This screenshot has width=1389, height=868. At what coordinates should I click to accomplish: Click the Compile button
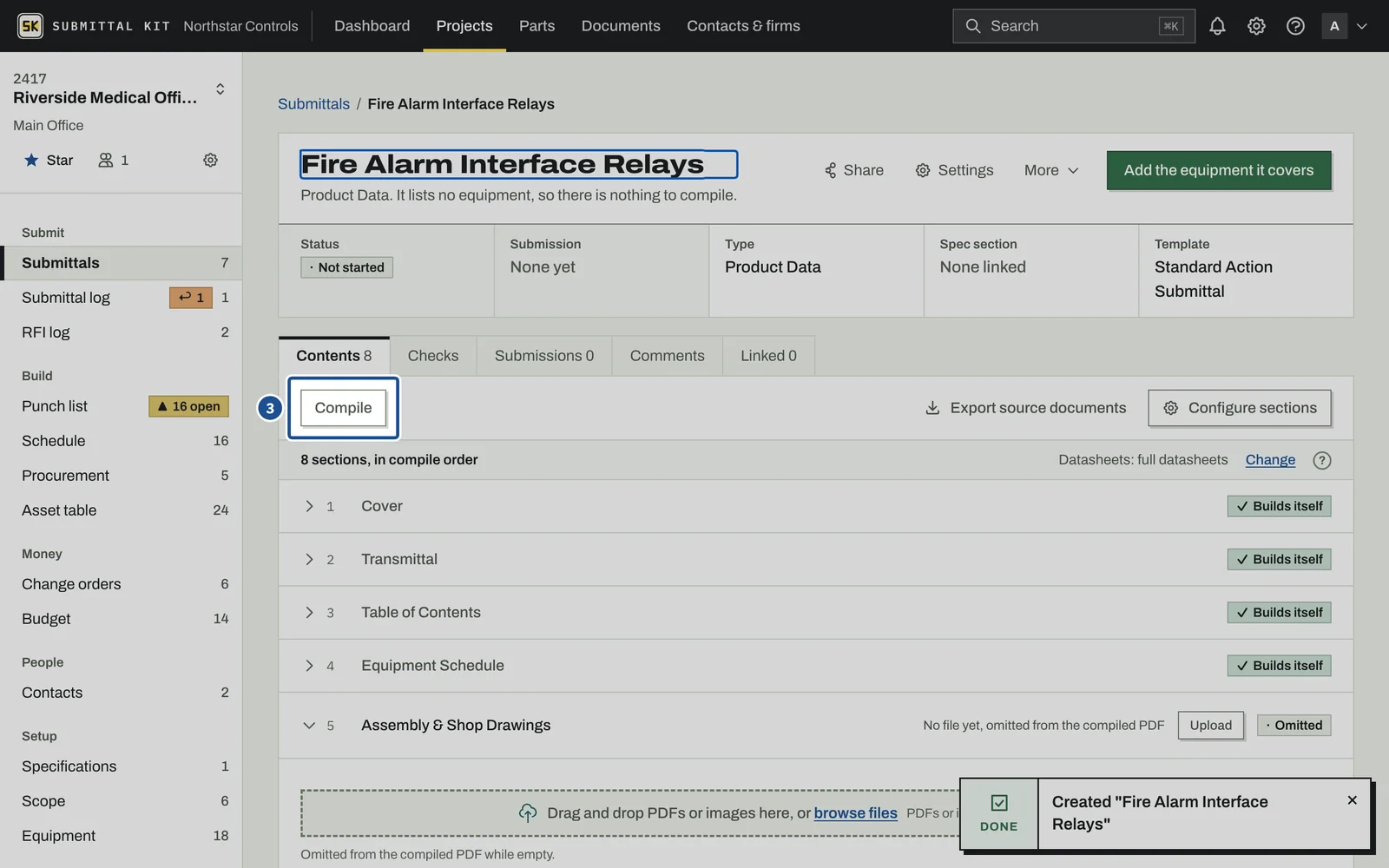point(343,408)
